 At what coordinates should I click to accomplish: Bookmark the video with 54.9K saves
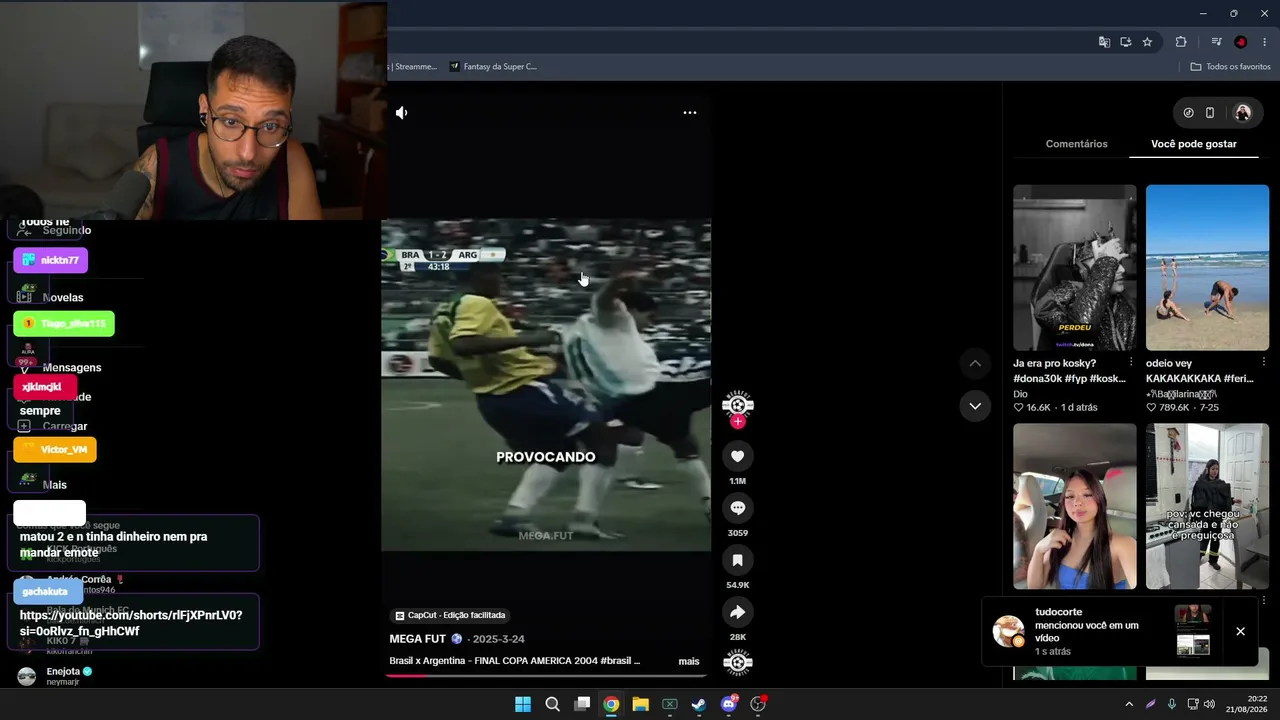click(738, 560)
